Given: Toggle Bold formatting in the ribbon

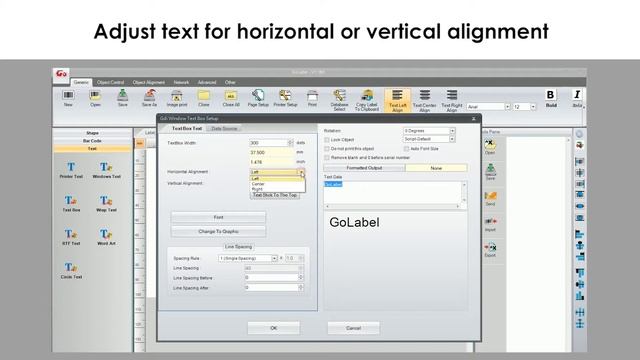Looking at the screenshot, I should pos(551,98).
